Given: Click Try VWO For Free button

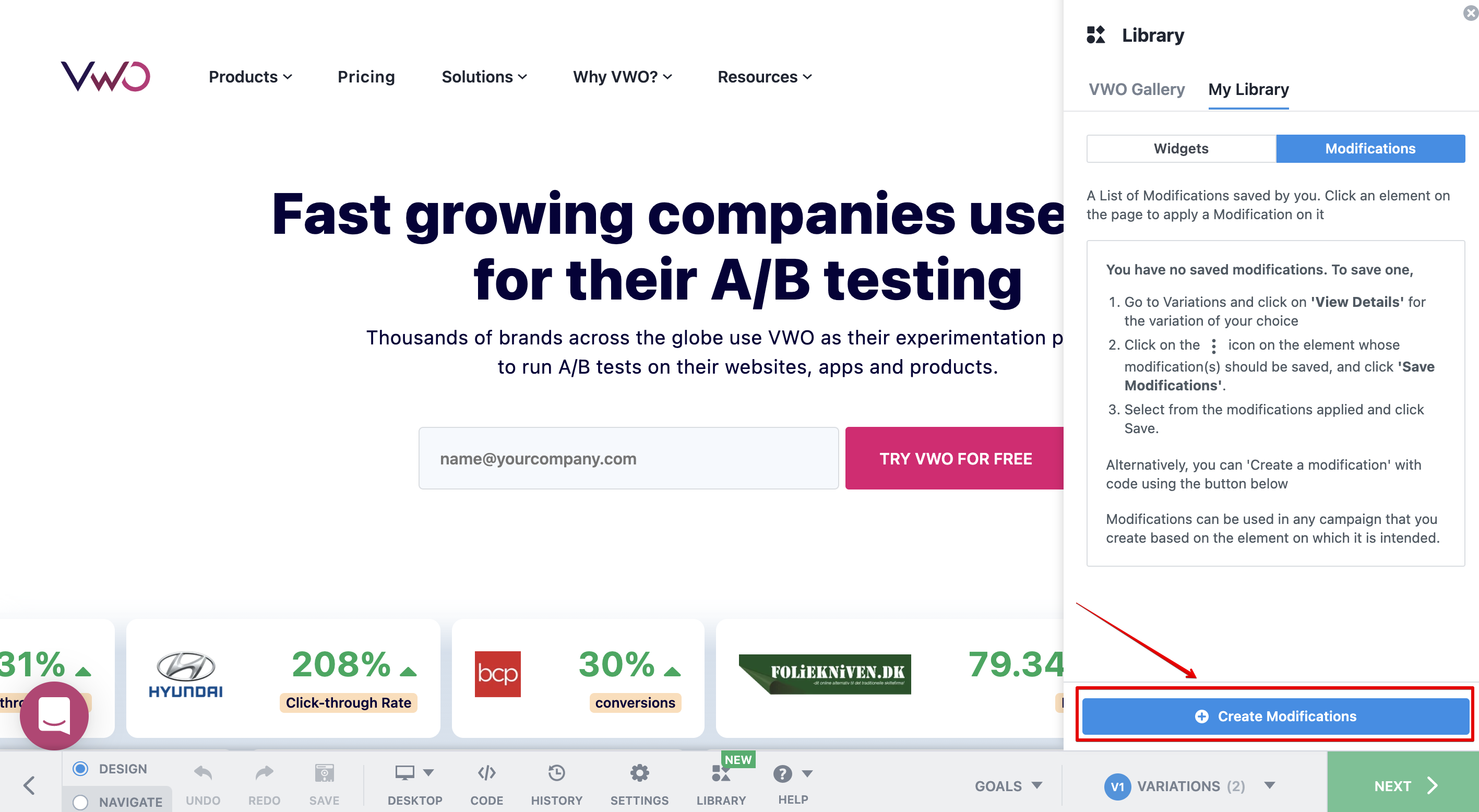Looking at the screenshot, I should coord(954,458).
